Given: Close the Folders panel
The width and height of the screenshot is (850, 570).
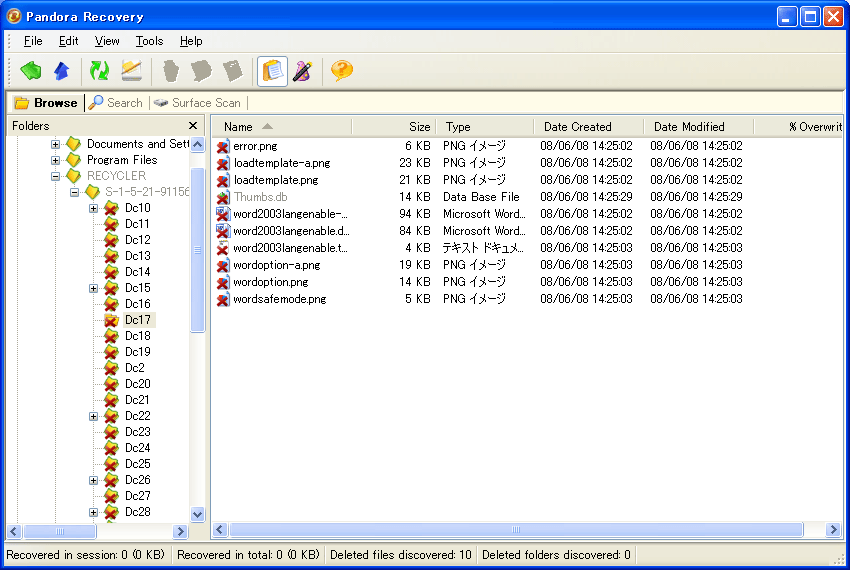Looking at the screenshot, I should [192, 126].
